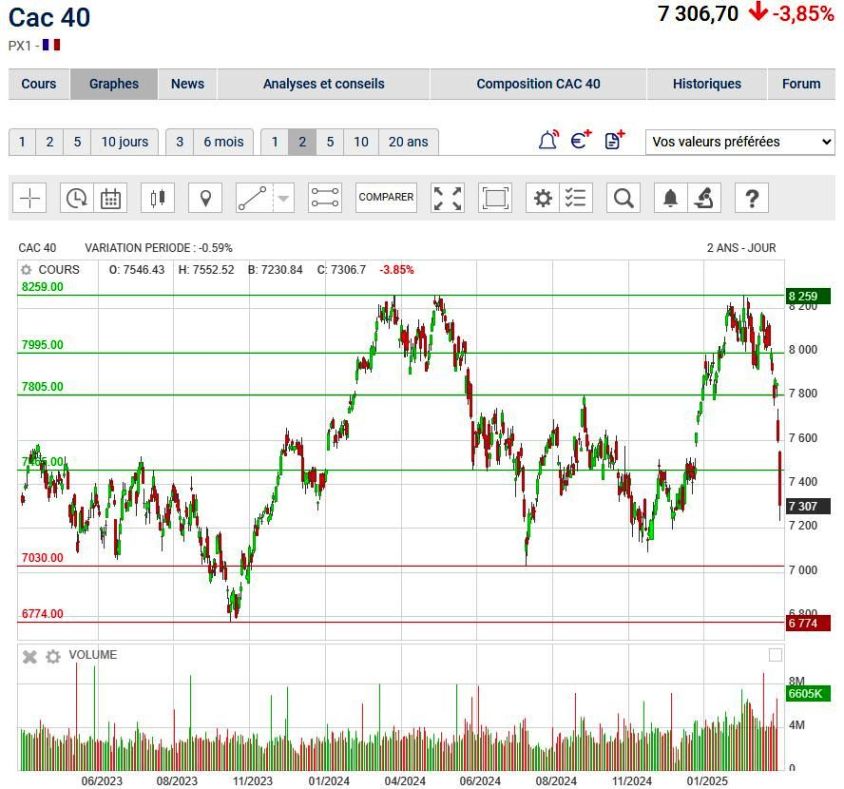This screenshot has width=844, height=789.
Task: Close the VOLUME panel with X
Action: click(x=30, y=657)
